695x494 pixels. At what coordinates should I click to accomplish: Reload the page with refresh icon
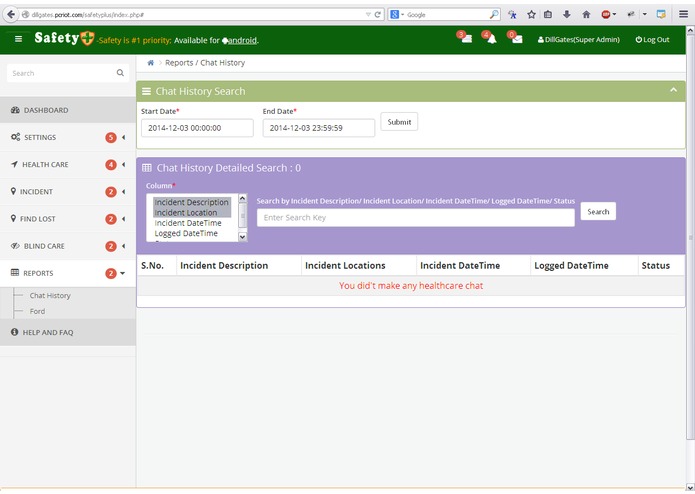pyautogui.click(x=378, y=15)
